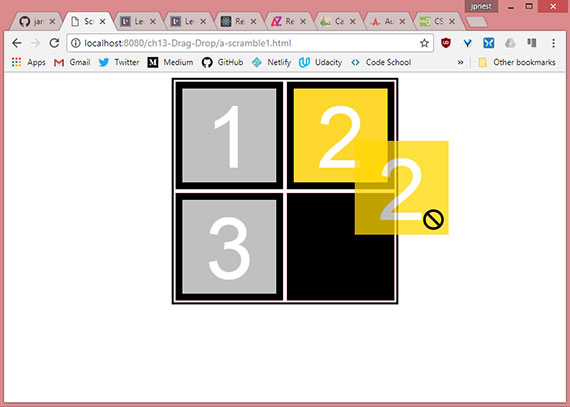Reload the page with the refresh icon
The width and height of the screenshot is (570, 407).
tap(55, 43)
